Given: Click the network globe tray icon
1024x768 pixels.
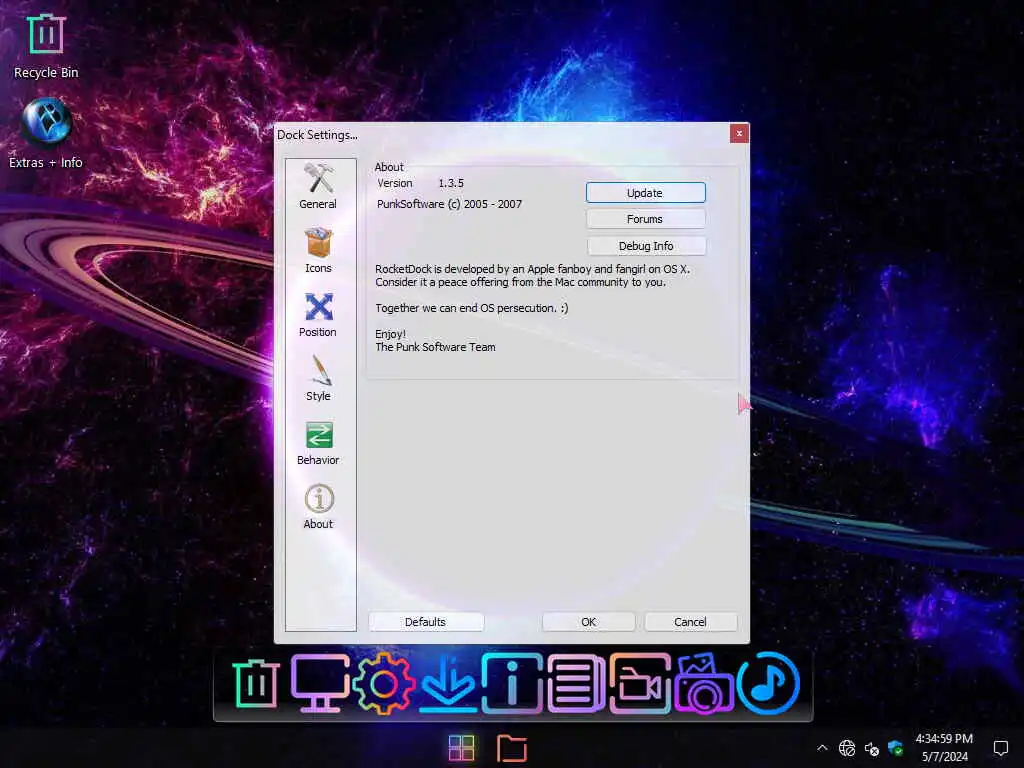Looking at the screenshot, I should (x=847, y=748).
